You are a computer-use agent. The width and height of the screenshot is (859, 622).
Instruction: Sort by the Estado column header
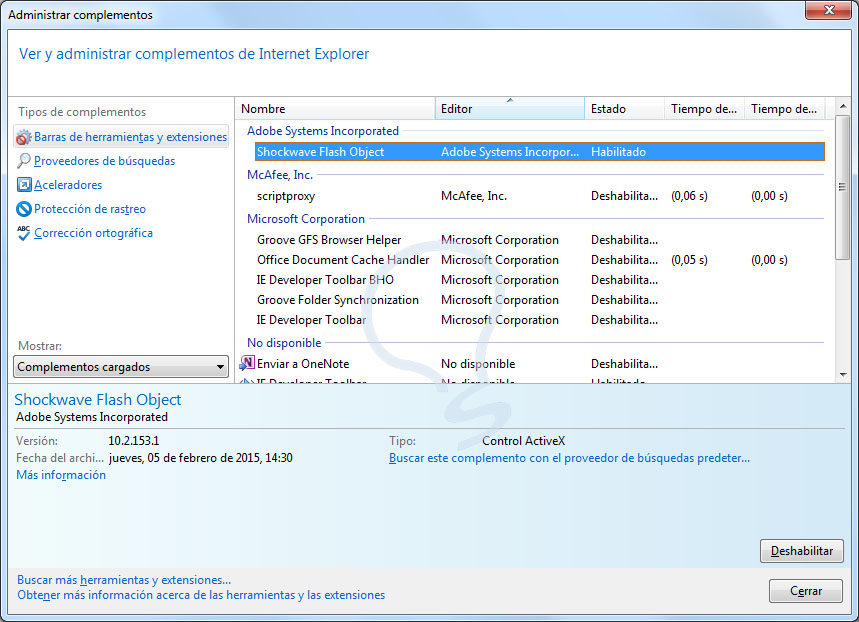(x=625, y=109)
